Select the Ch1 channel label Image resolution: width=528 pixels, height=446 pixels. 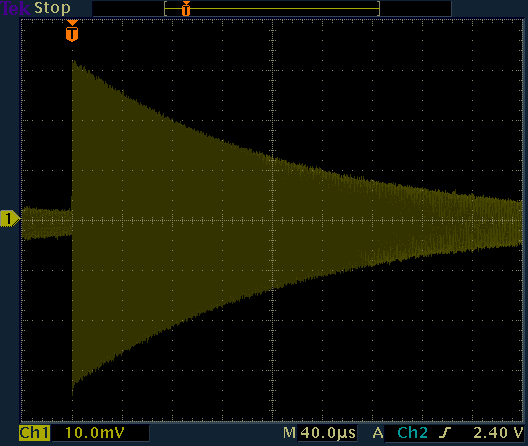(x=34, y=433)
